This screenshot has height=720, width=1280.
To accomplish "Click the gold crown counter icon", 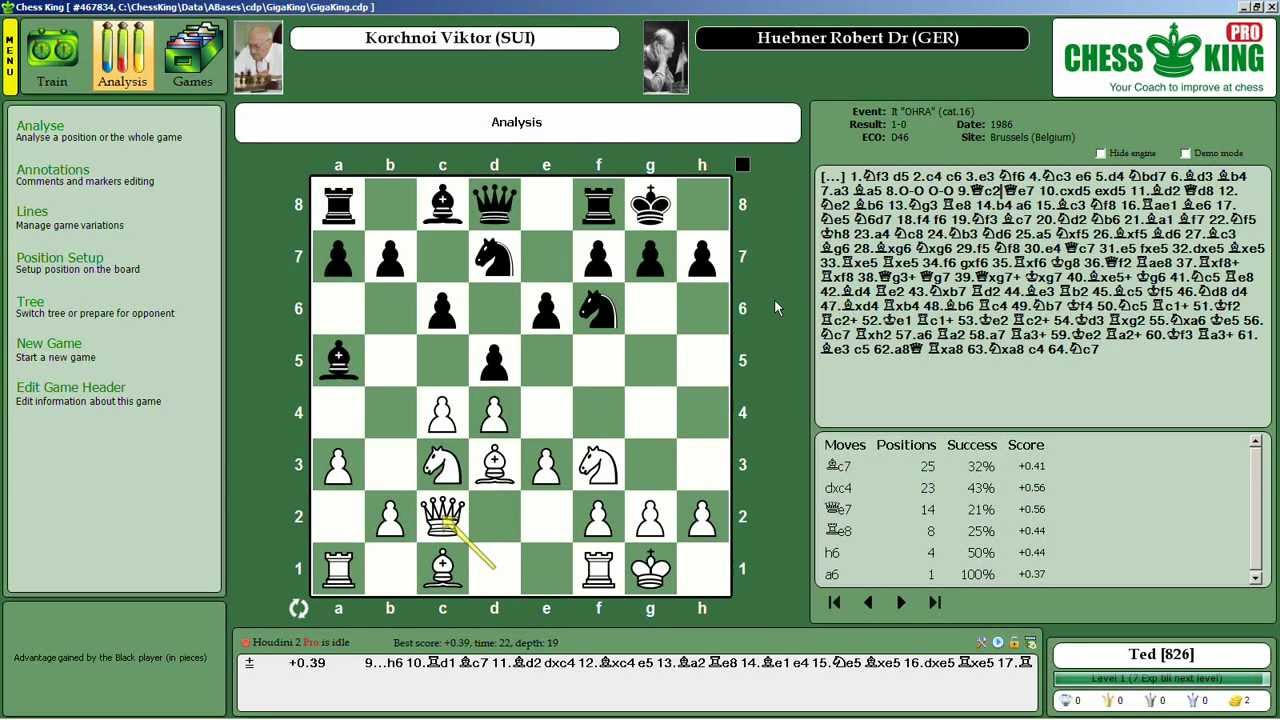I will coord(1108,700).
